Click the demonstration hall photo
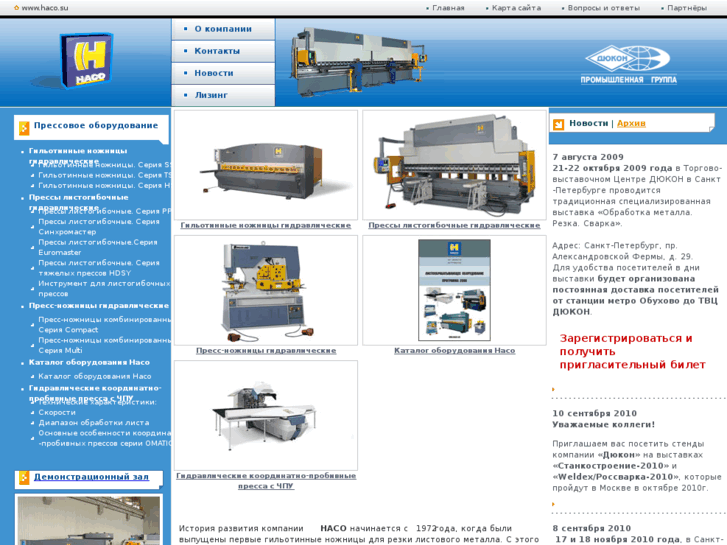The image size is (727, 545). tap(89, 520)
